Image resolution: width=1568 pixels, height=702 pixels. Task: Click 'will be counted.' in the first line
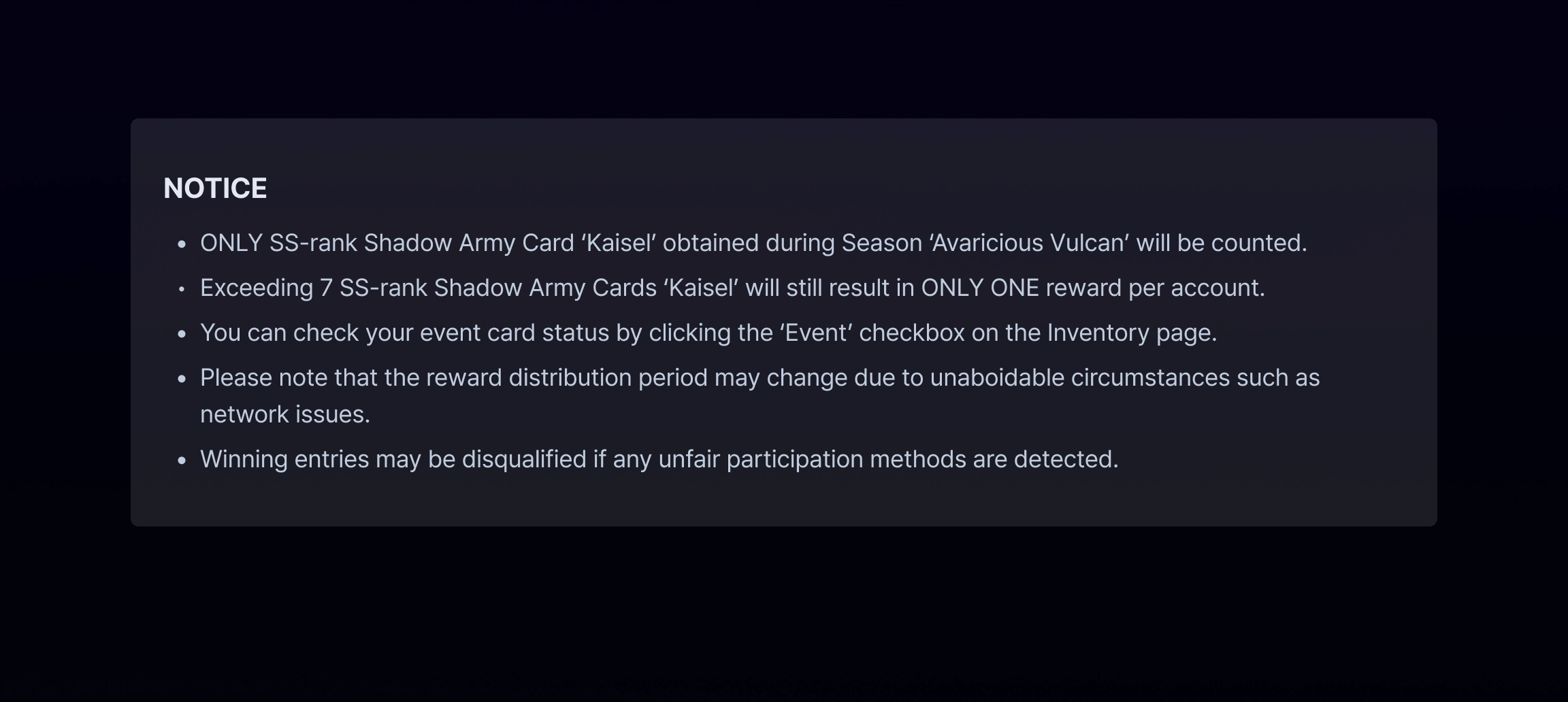[1222, 243]
